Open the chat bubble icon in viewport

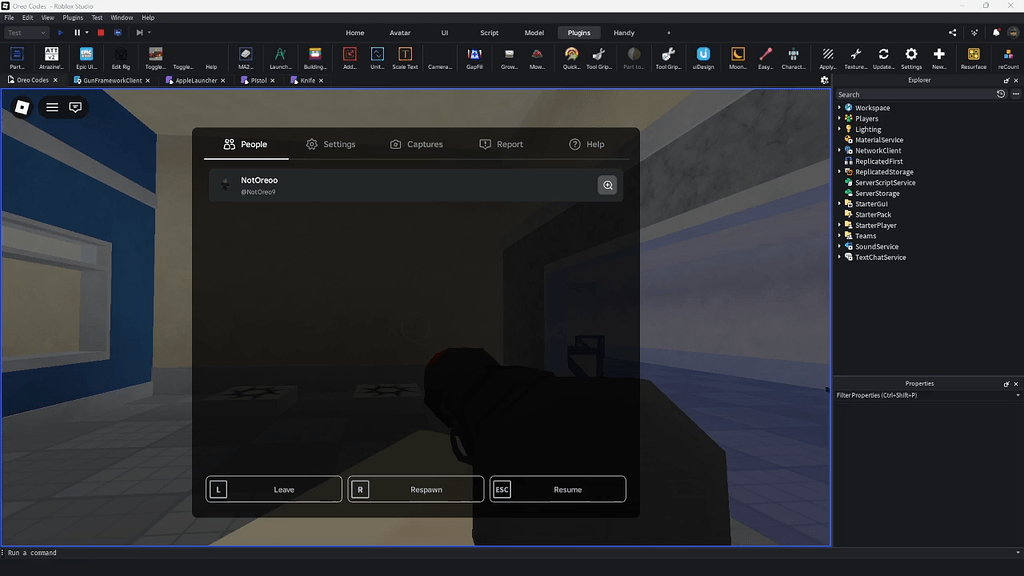point(76,107)
